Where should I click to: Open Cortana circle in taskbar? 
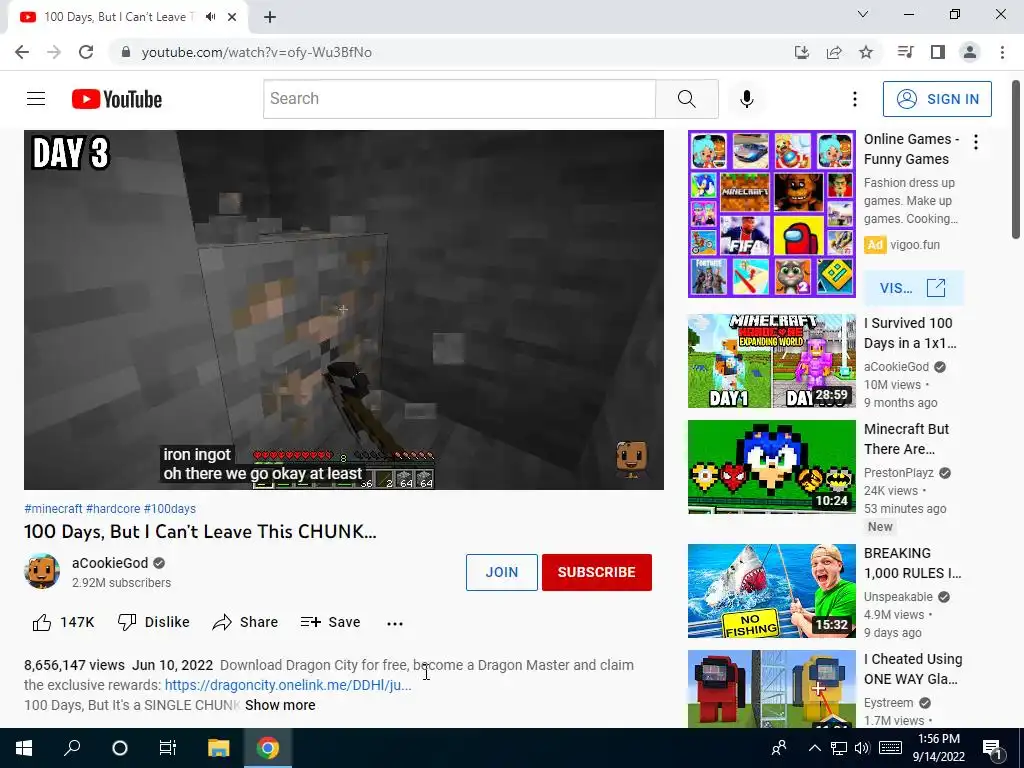pos(120,748)
